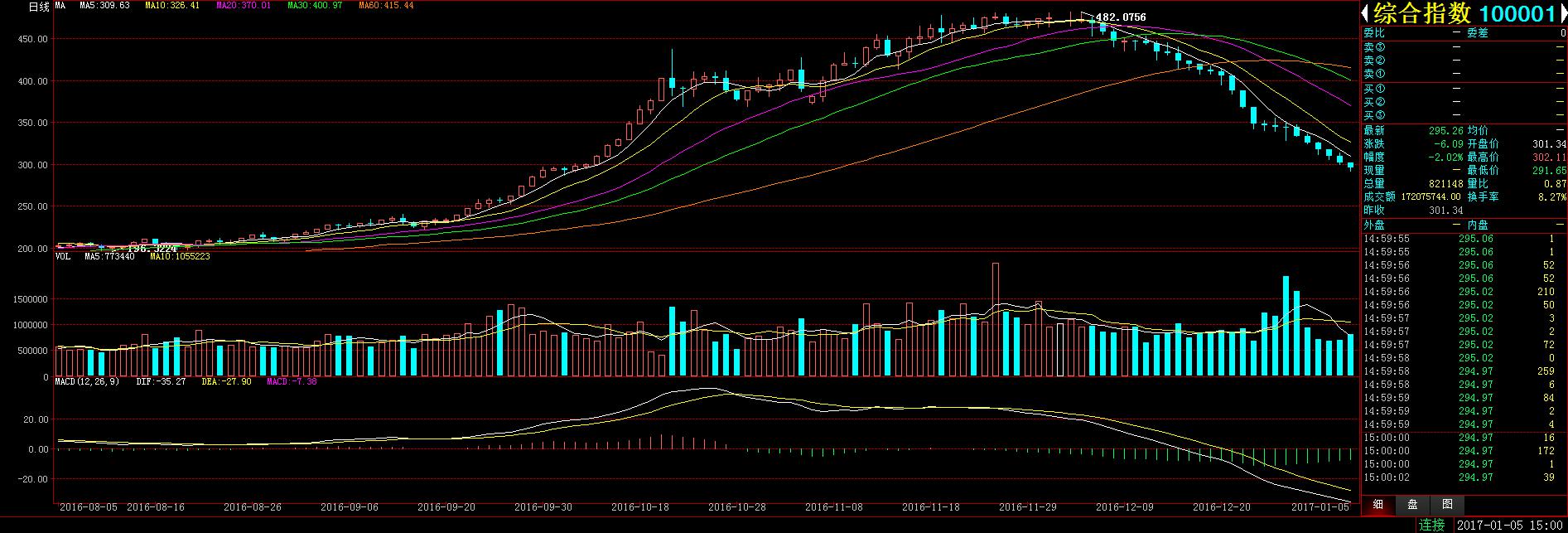The image size is (1568, 533).
Task: Click the 最低价 value 291.65
Action: [x=1549, y=170]
